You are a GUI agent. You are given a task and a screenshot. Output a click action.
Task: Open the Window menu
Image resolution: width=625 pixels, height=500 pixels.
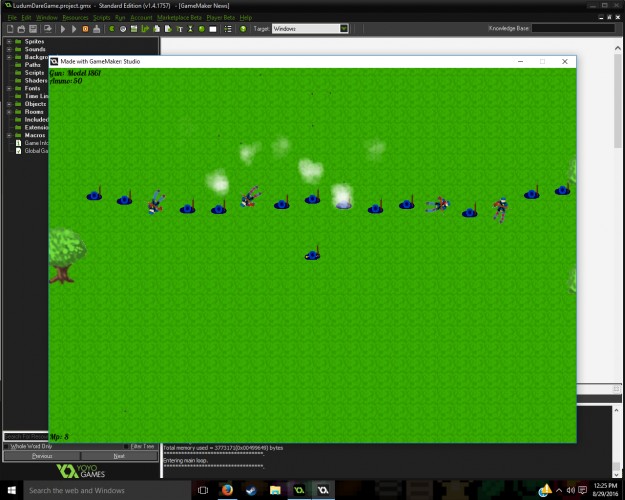tap(47, 18)
